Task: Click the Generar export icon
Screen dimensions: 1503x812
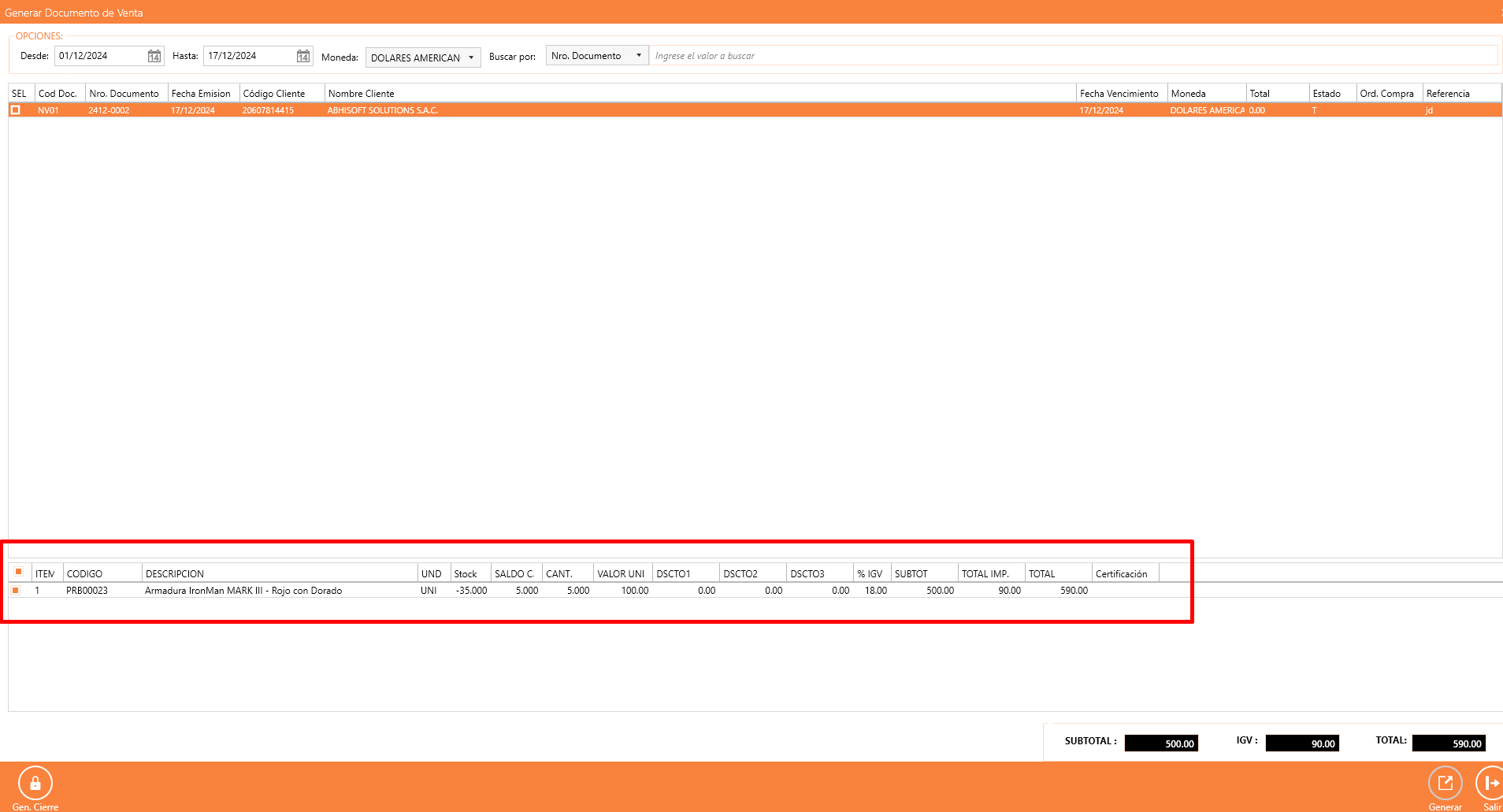Action: 1445,783
